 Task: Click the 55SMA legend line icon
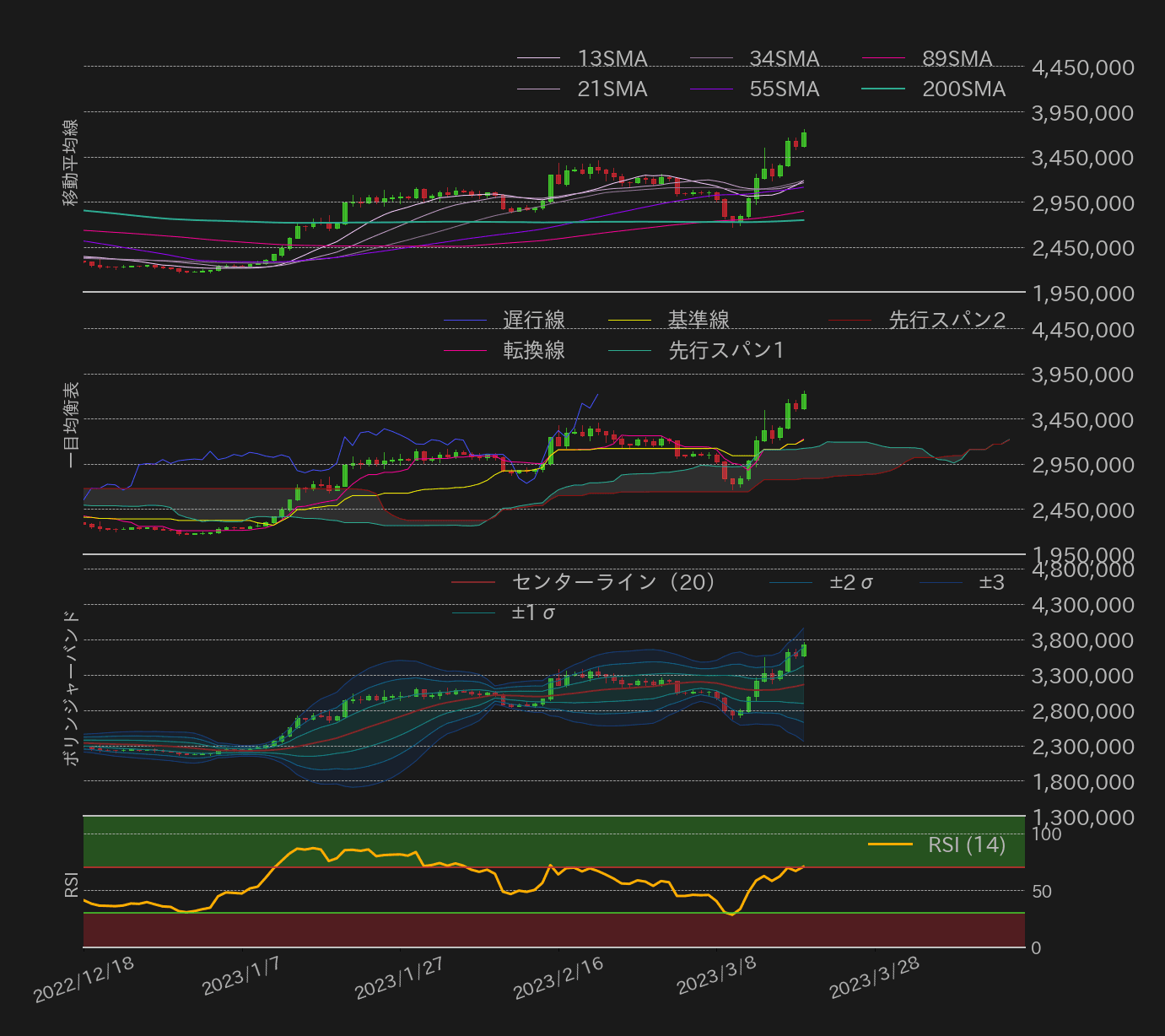pyautogui.click(x=711, y=89)
